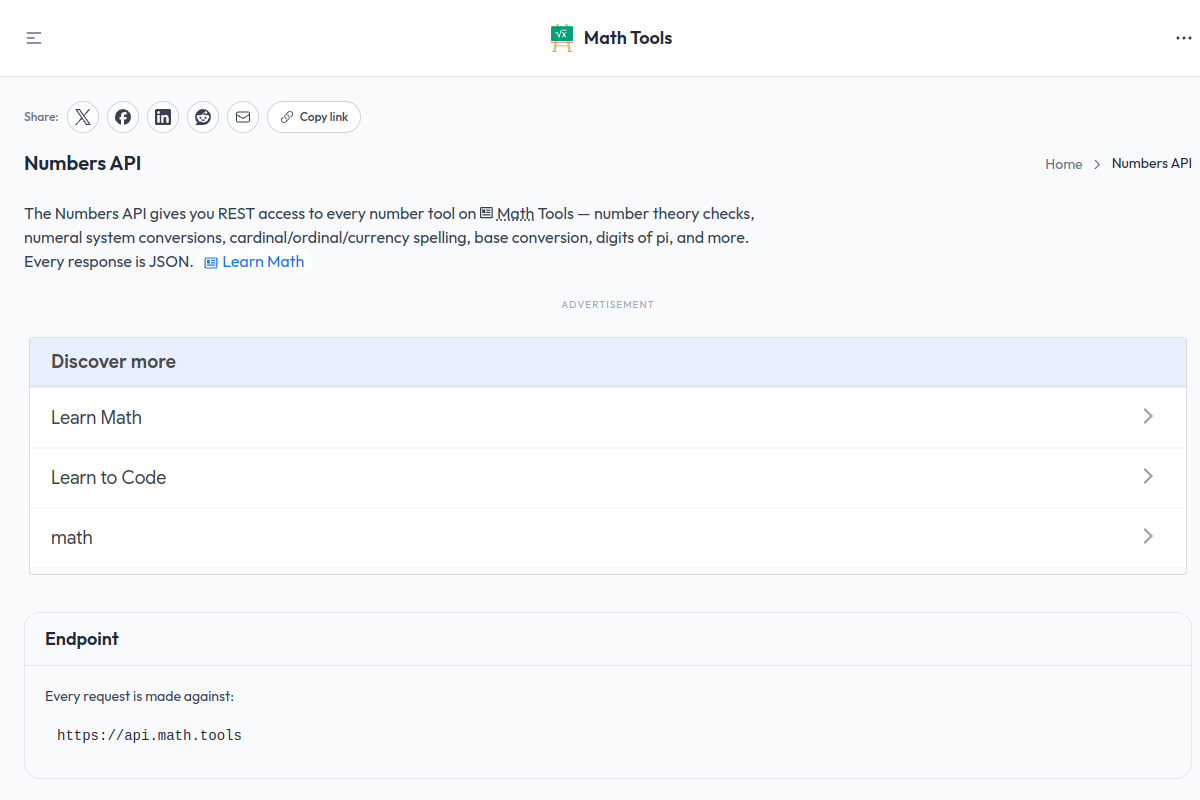Share the page on Reddit
Viewport: 1200px width, 800px height.
(203, 117)
